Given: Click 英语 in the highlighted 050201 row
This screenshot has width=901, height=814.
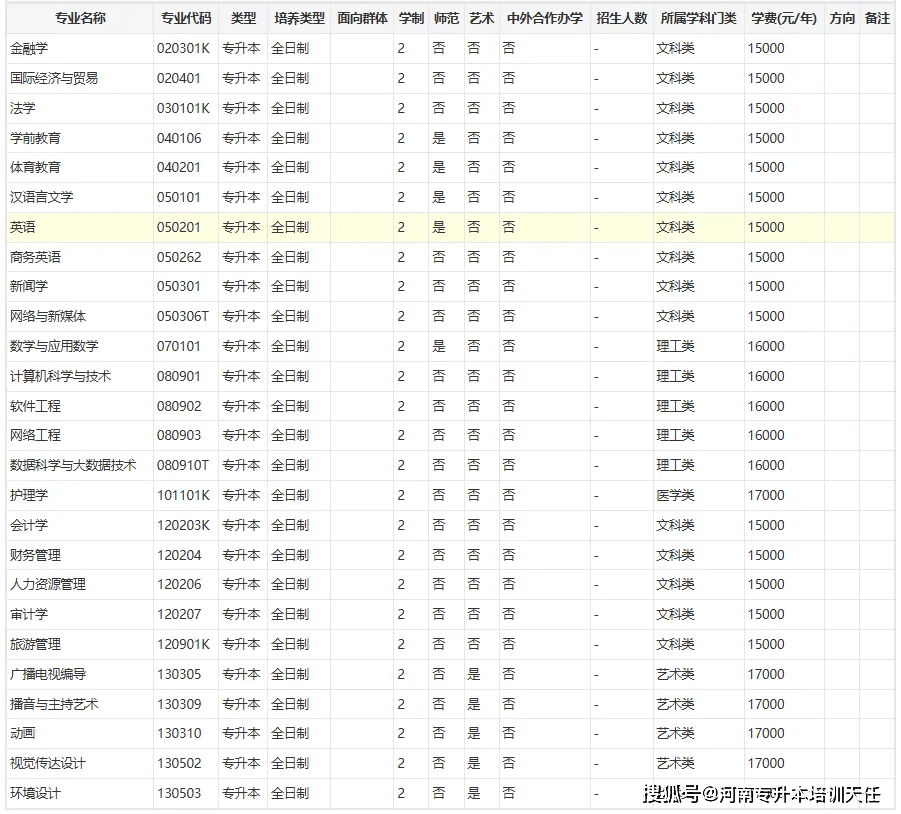Looking at the screenshot, I should pyautogui.click(x=22, y=227).
